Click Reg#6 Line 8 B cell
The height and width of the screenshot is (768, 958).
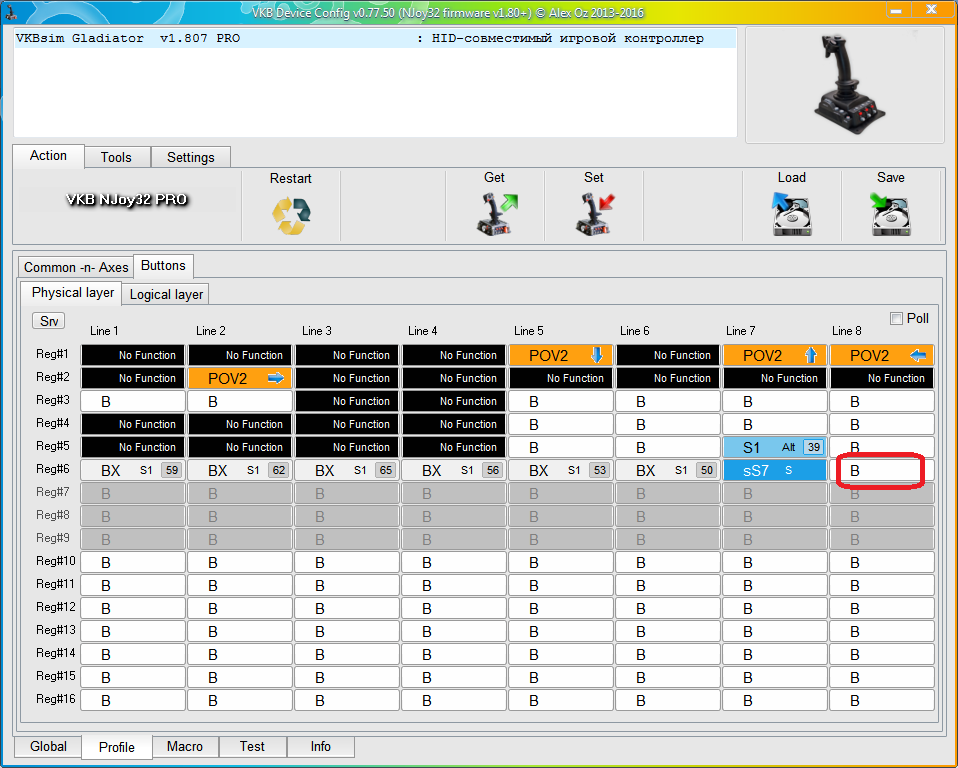pyautogui.click(x=881, y=470)
